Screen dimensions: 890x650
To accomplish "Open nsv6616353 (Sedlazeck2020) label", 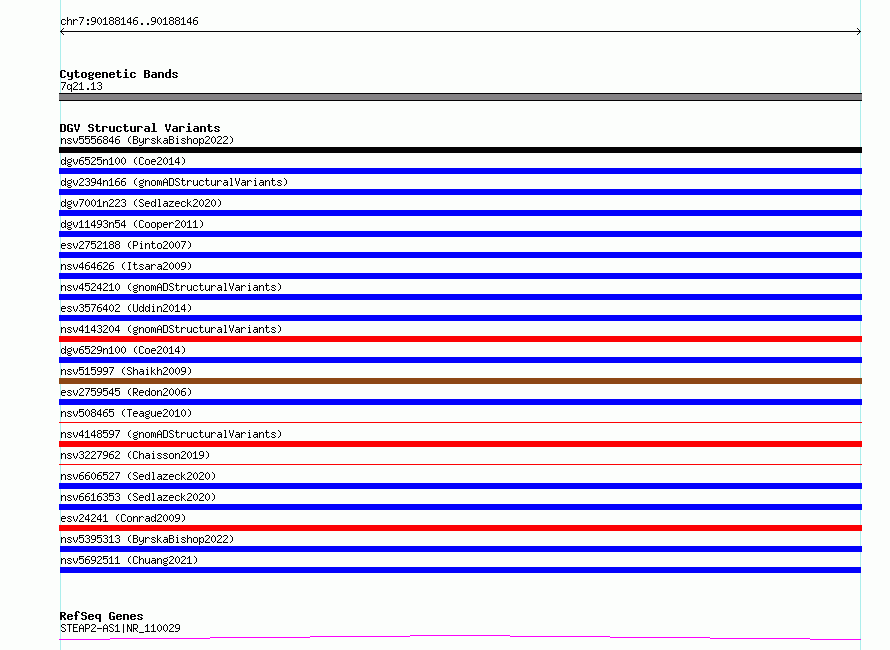I will pyautogui.click(x=138, y=497).
